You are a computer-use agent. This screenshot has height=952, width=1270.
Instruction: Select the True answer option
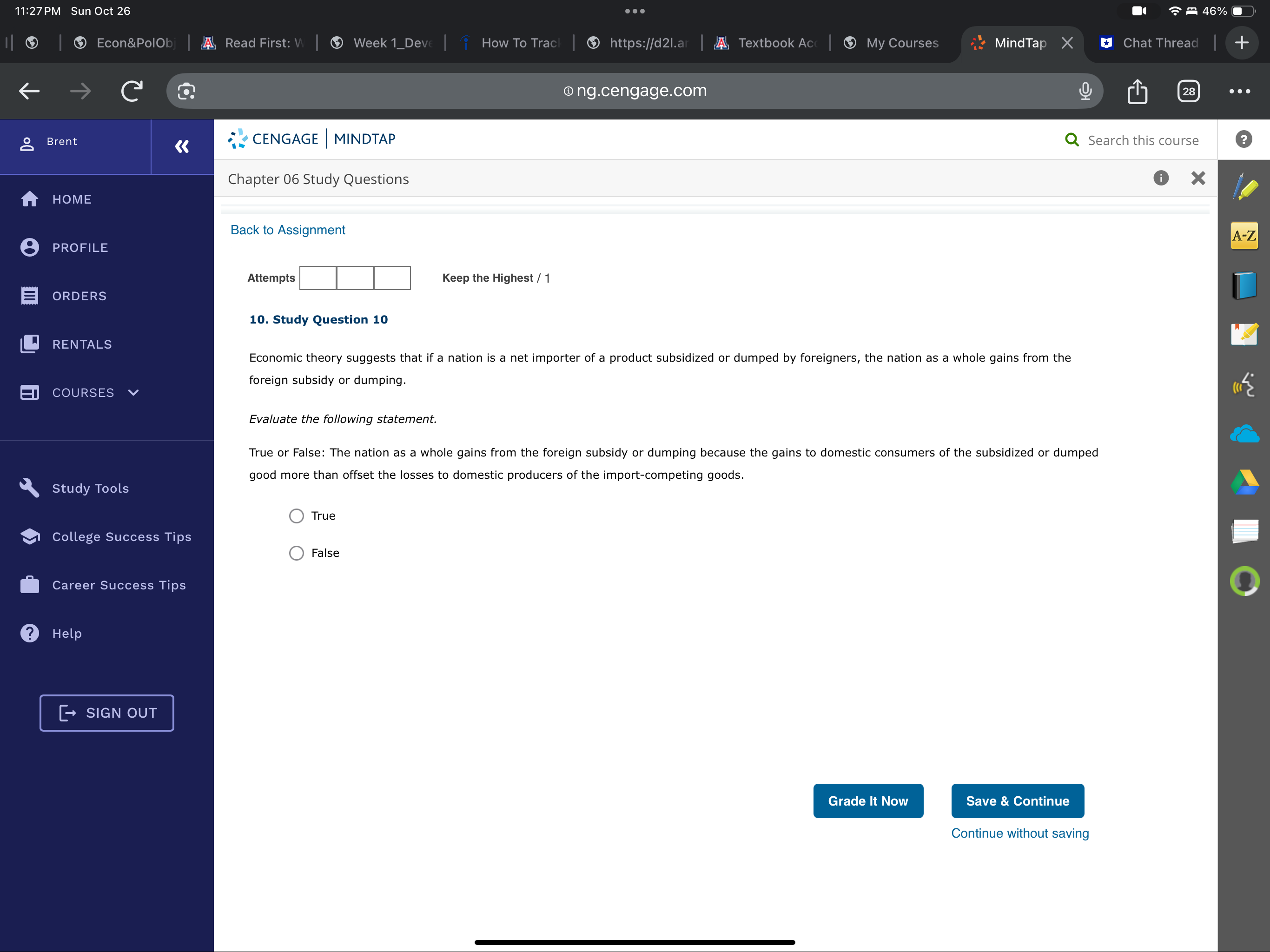[x=296, y=516]
